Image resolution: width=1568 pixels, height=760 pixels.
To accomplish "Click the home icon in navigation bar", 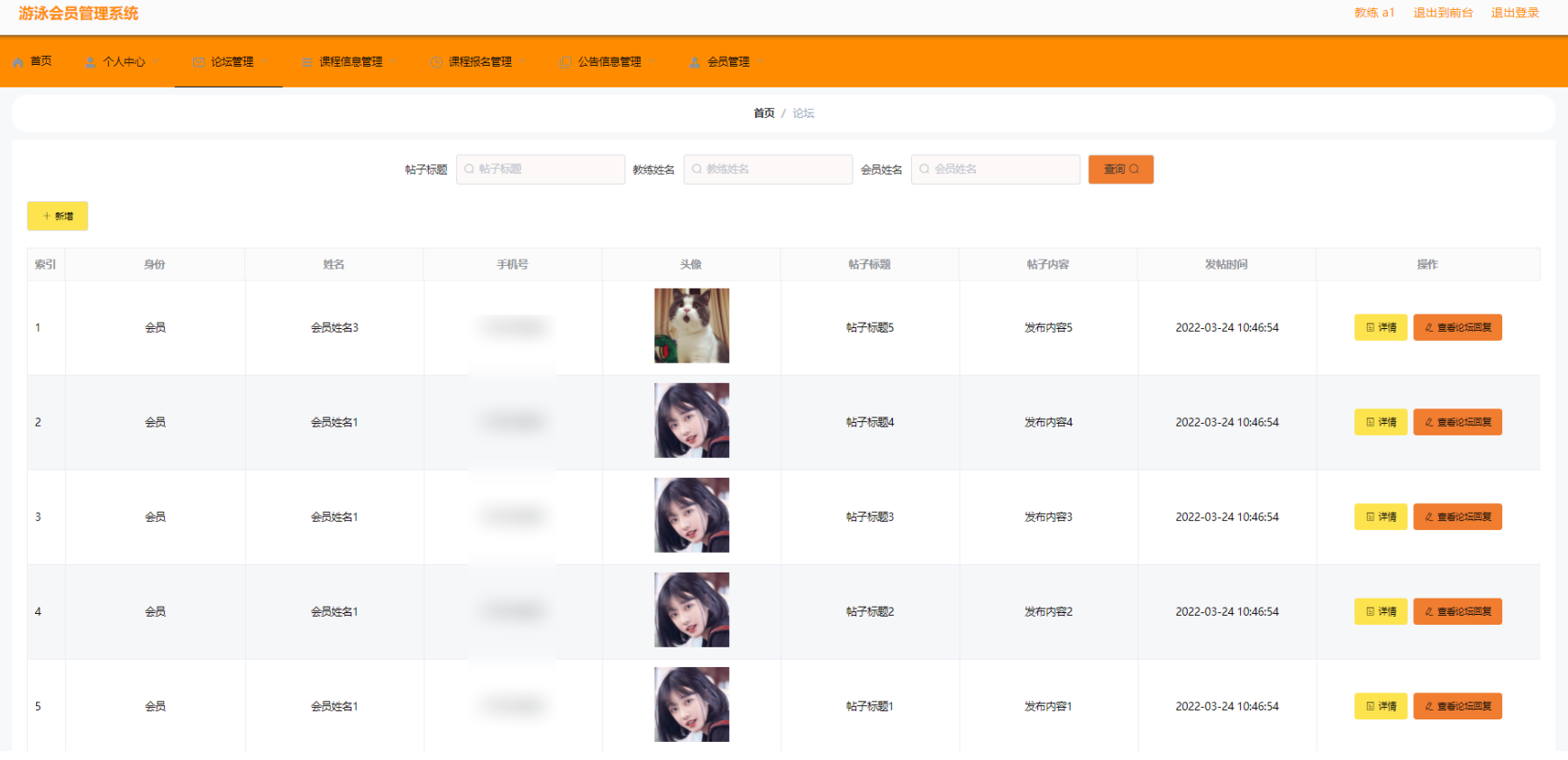I will [18, 62].
